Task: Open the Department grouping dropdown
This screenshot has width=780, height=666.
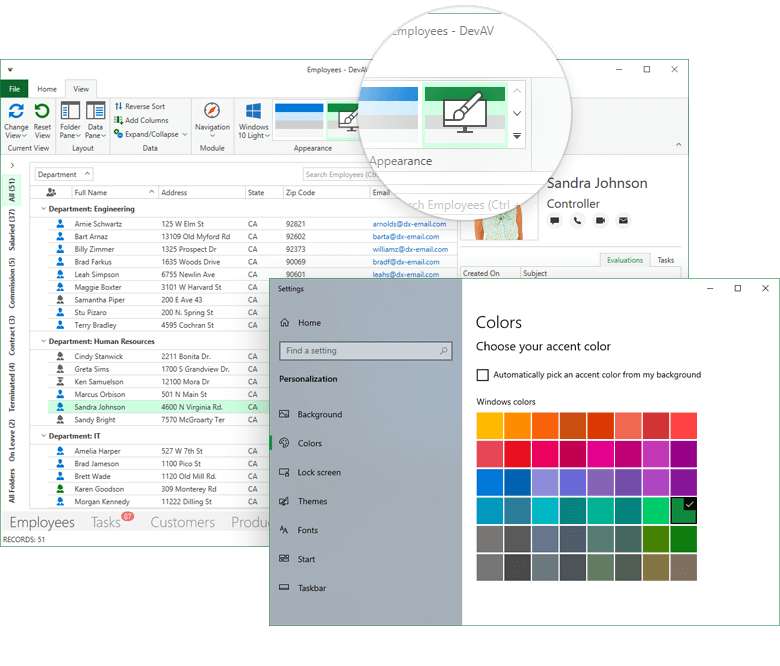Action: tap(64, 175)
